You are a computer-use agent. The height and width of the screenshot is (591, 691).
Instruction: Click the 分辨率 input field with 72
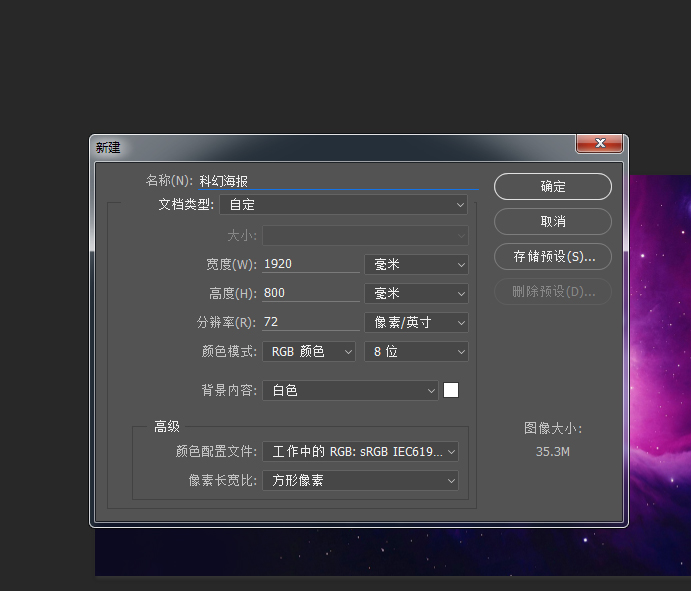(x=311, y=322)
